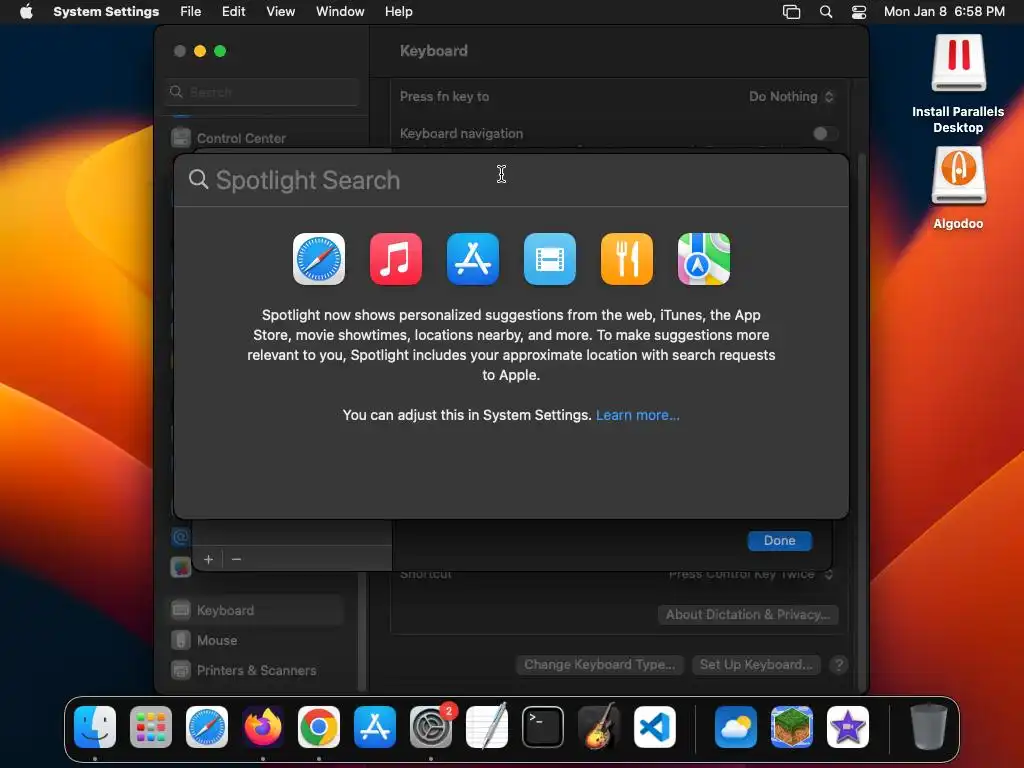Click the blue Done button
Screen dimensions: 1024x768
point(780,541)
